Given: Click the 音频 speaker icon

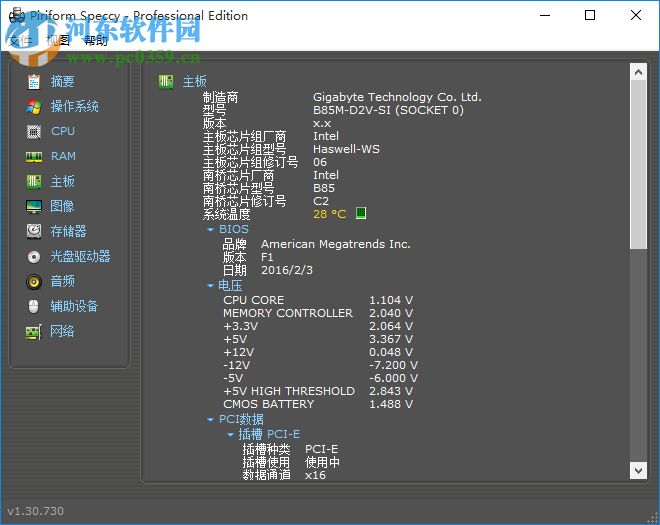Looking at the screenshot, I should tap(34, 281).
